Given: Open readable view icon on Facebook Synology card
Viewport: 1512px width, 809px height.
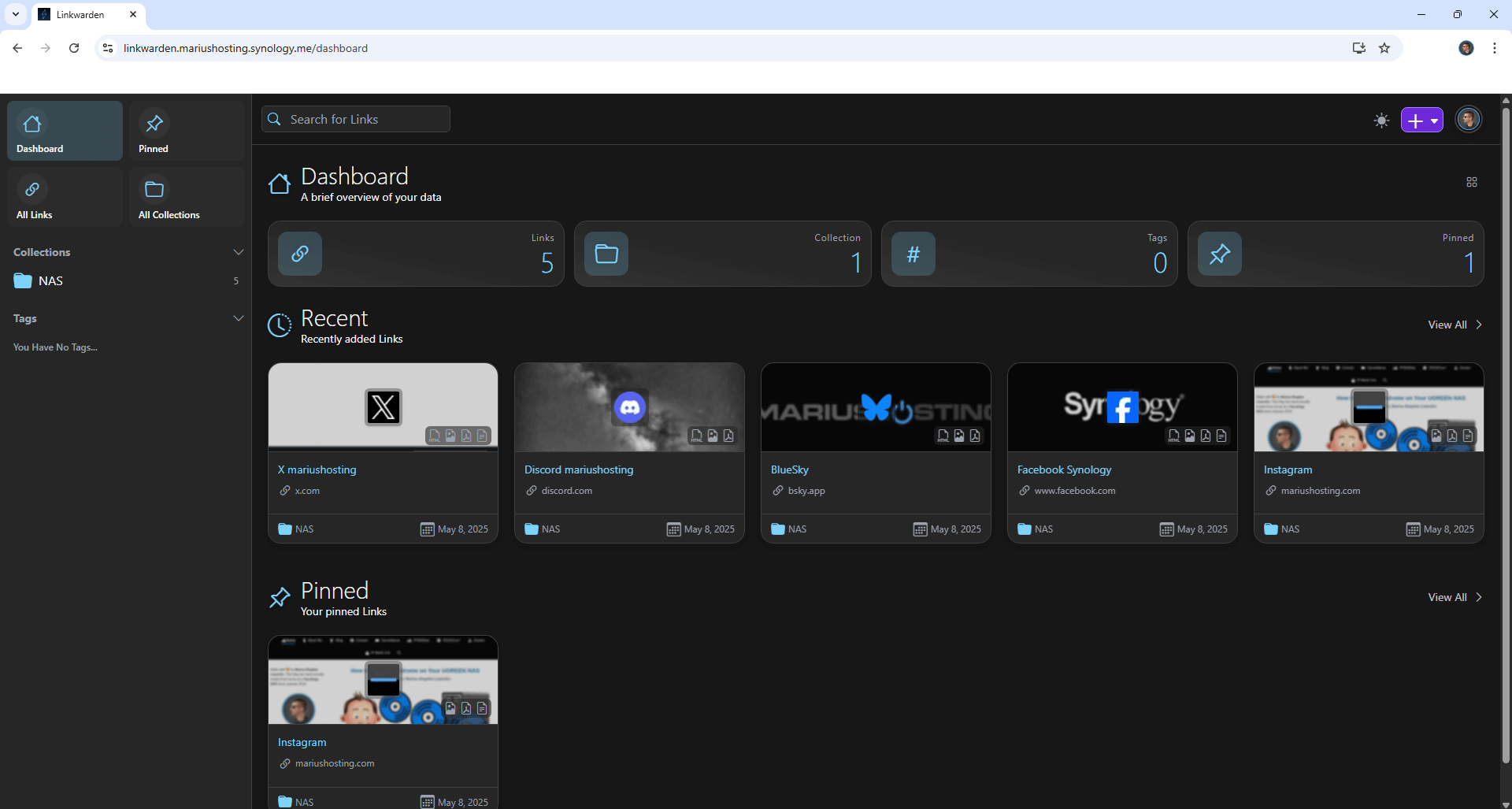Looking at the screenshot, I should coord(1221,436).
